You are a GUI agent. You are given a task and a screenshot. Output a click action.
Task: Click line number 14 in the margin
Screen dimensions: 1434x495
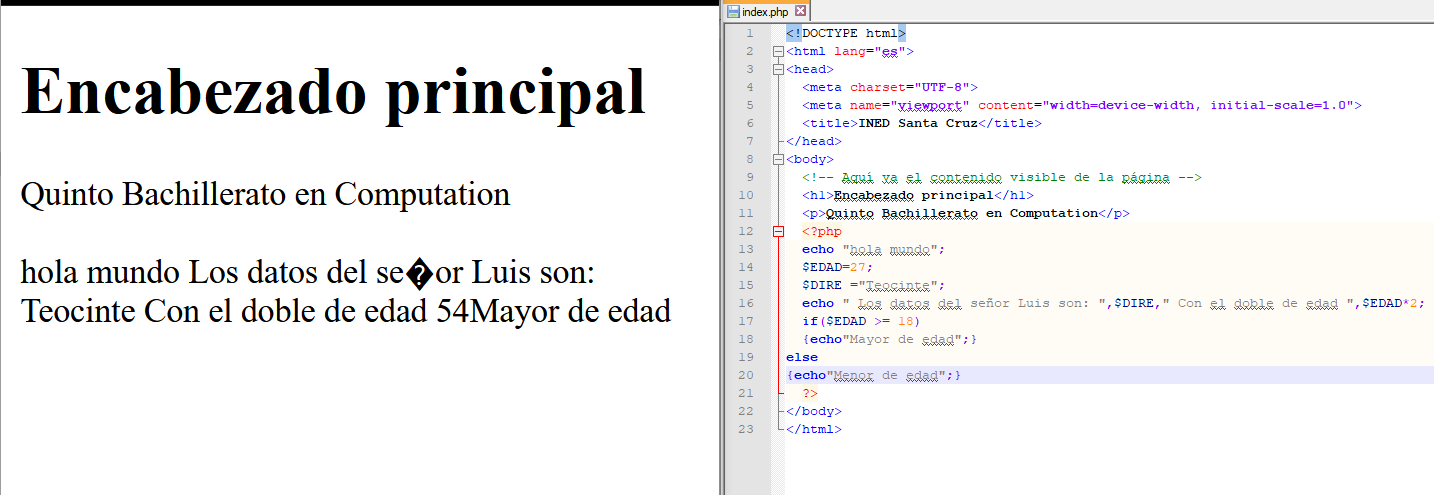point(748,267)
